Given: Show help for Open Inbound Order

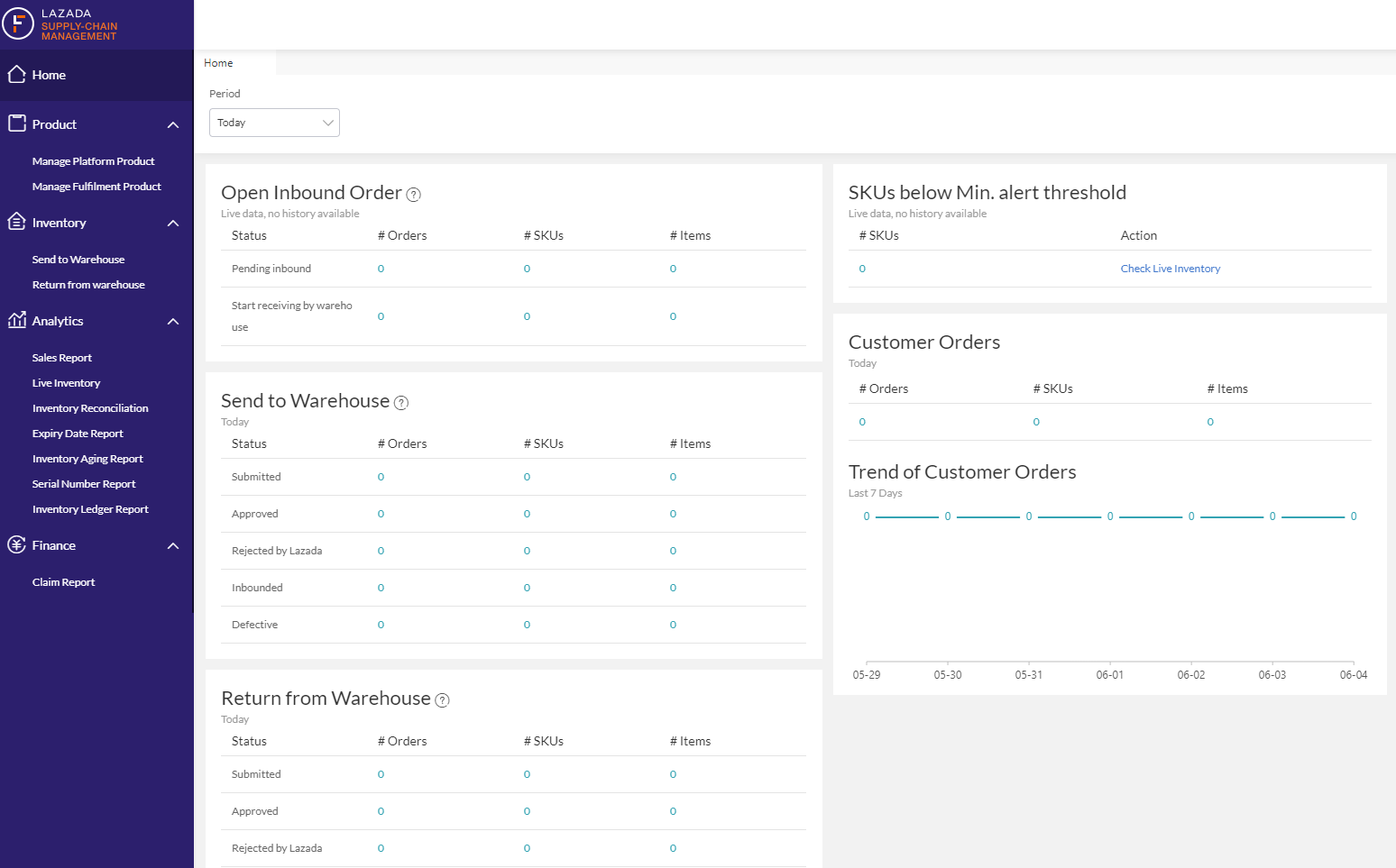Looking at the screenshot, I should (414, 194).
